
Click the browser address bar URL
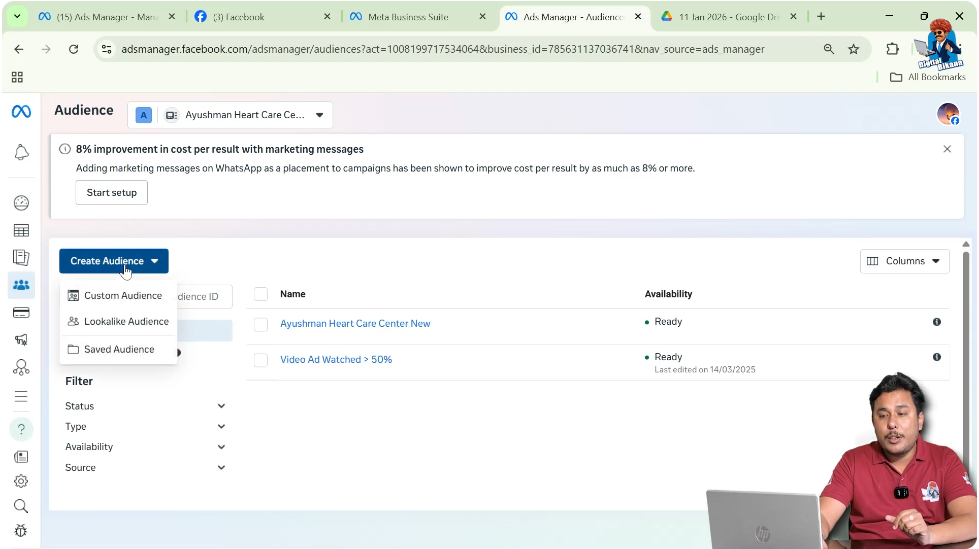(x=443, y=49)
